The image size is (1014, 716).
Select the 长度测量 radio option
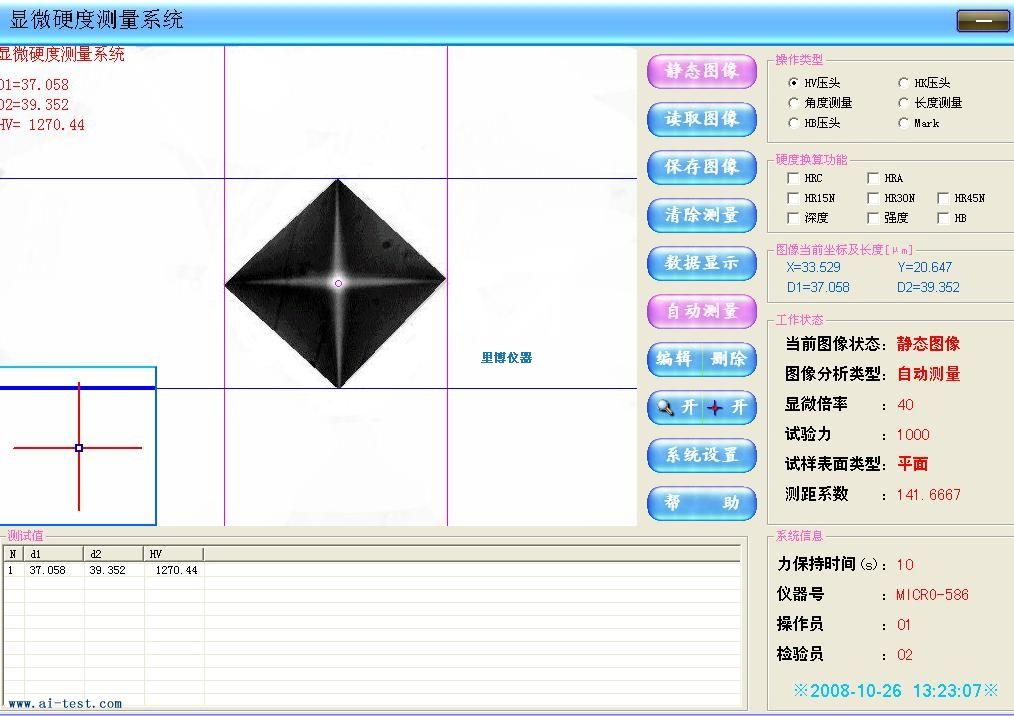(904, 103)
